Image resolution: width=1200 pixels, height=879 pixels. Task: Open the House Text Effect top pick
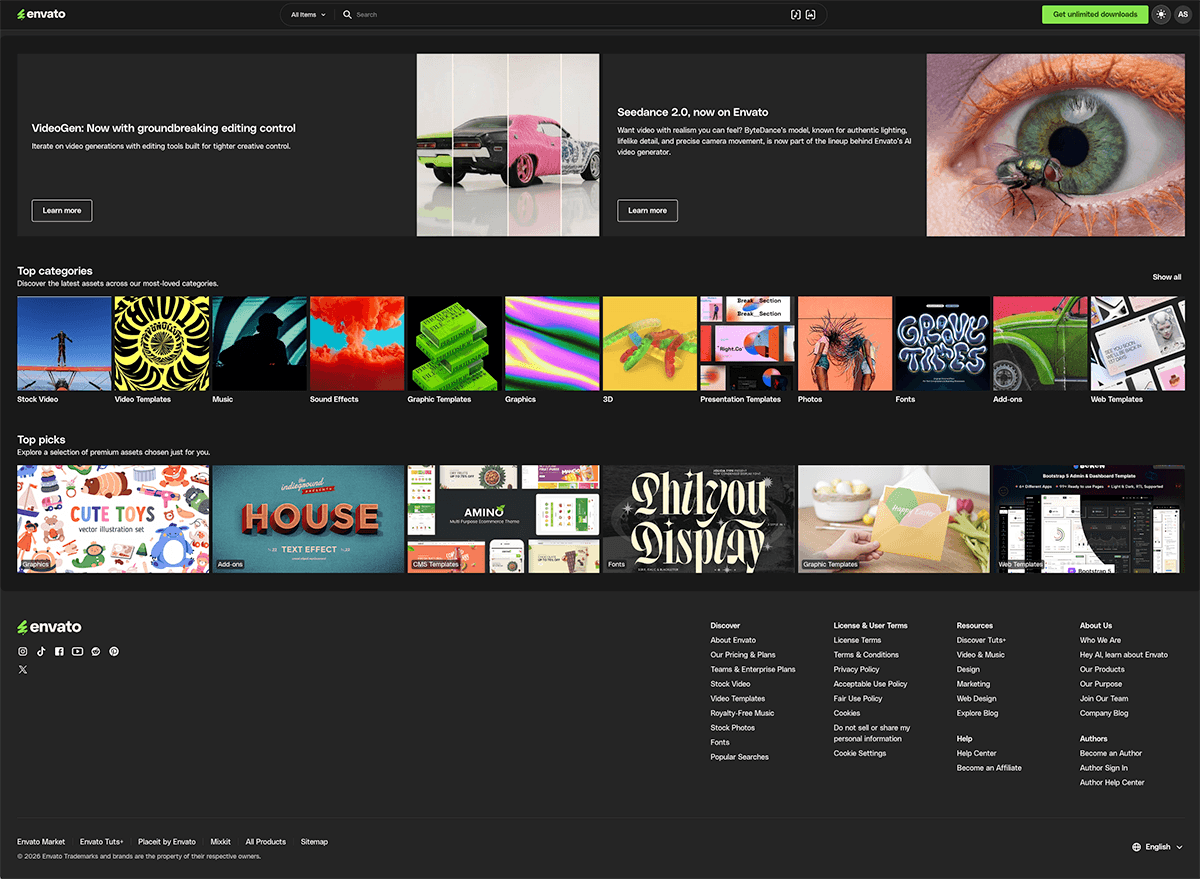[308, 519]
